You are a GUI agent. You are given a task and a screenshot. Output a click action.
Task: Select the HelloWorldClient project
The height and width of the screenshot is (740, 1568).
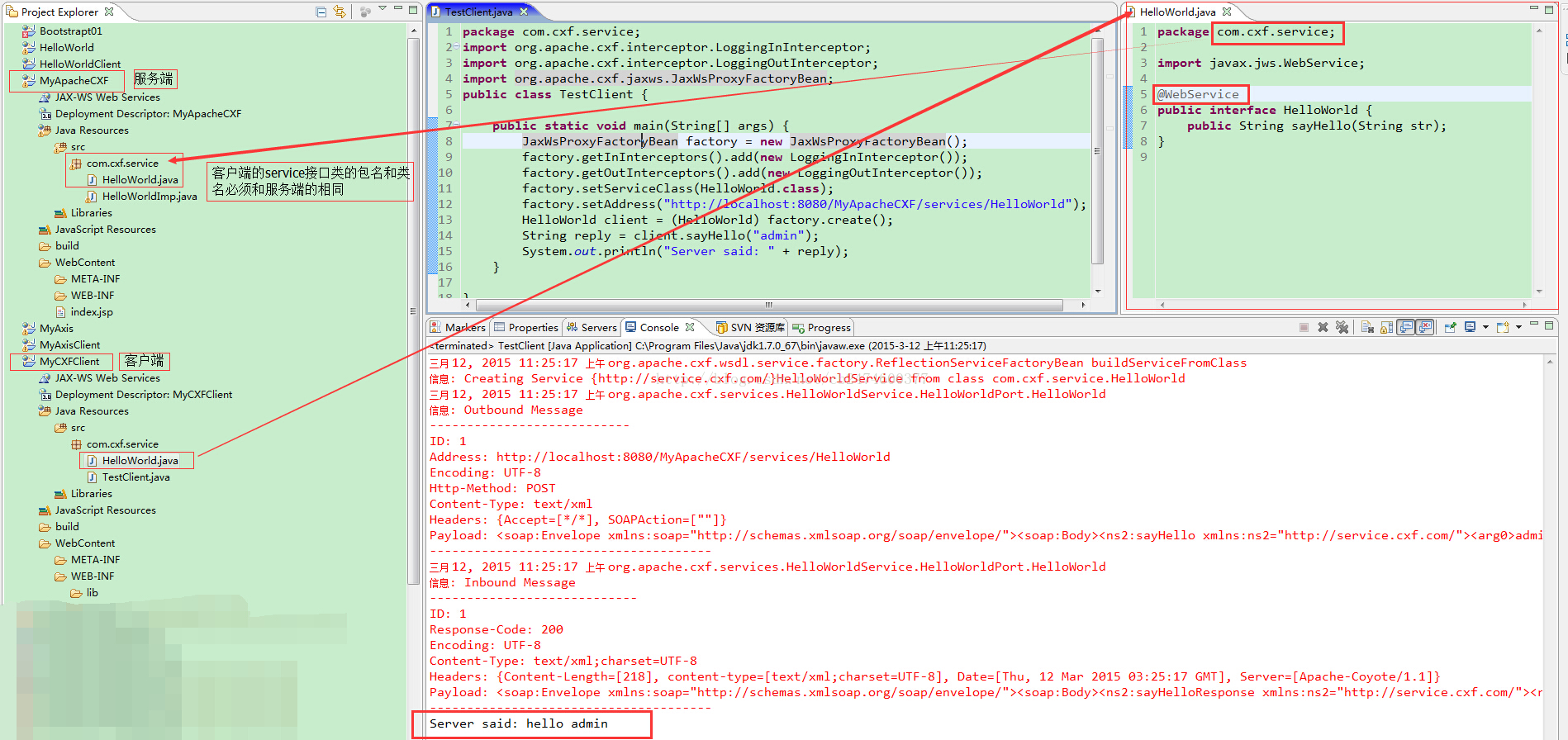(x=79, y=64)
